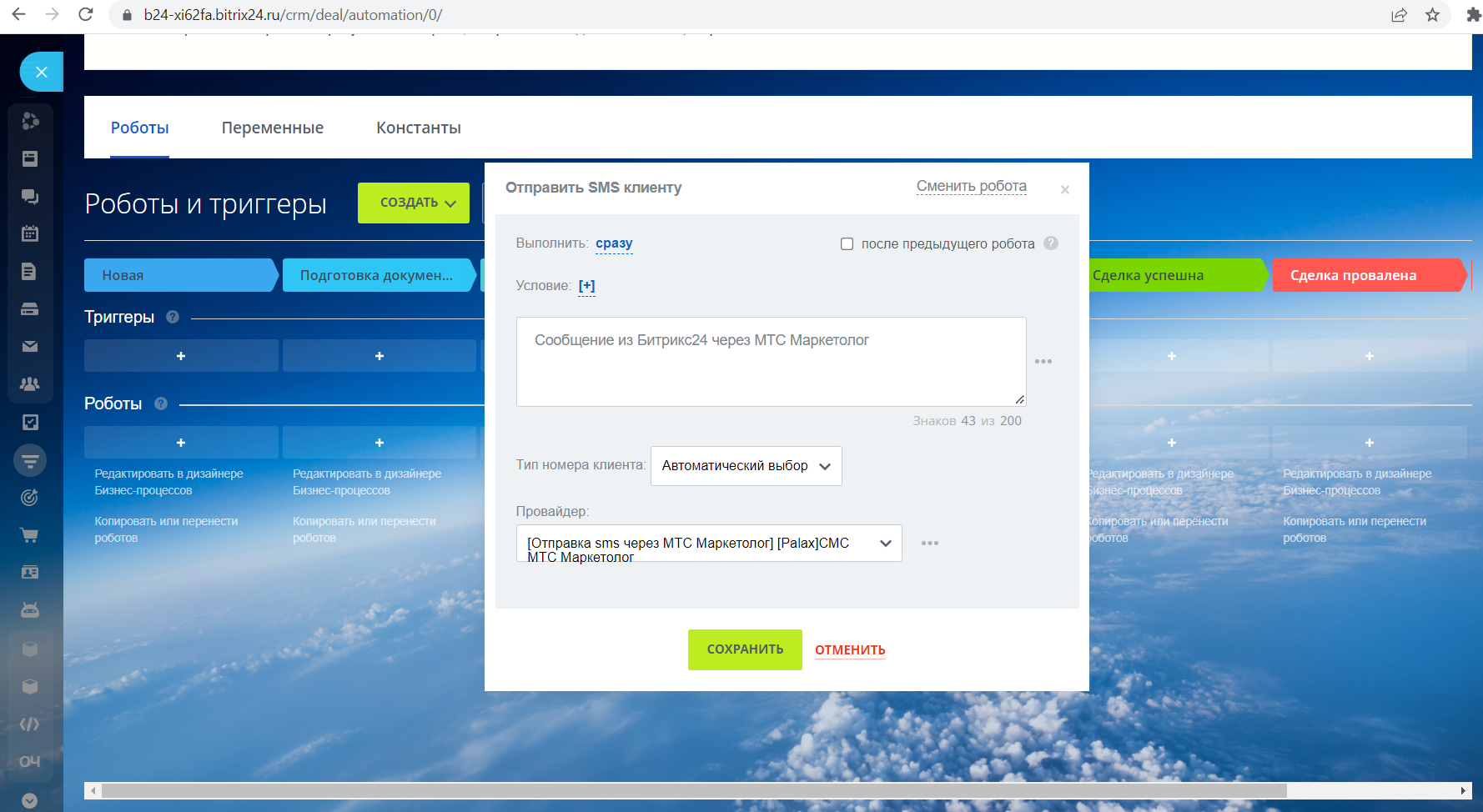Bookmark this page with the star
The height and width of the screenshot is (812, 1483).
(x=1432, y=15)
